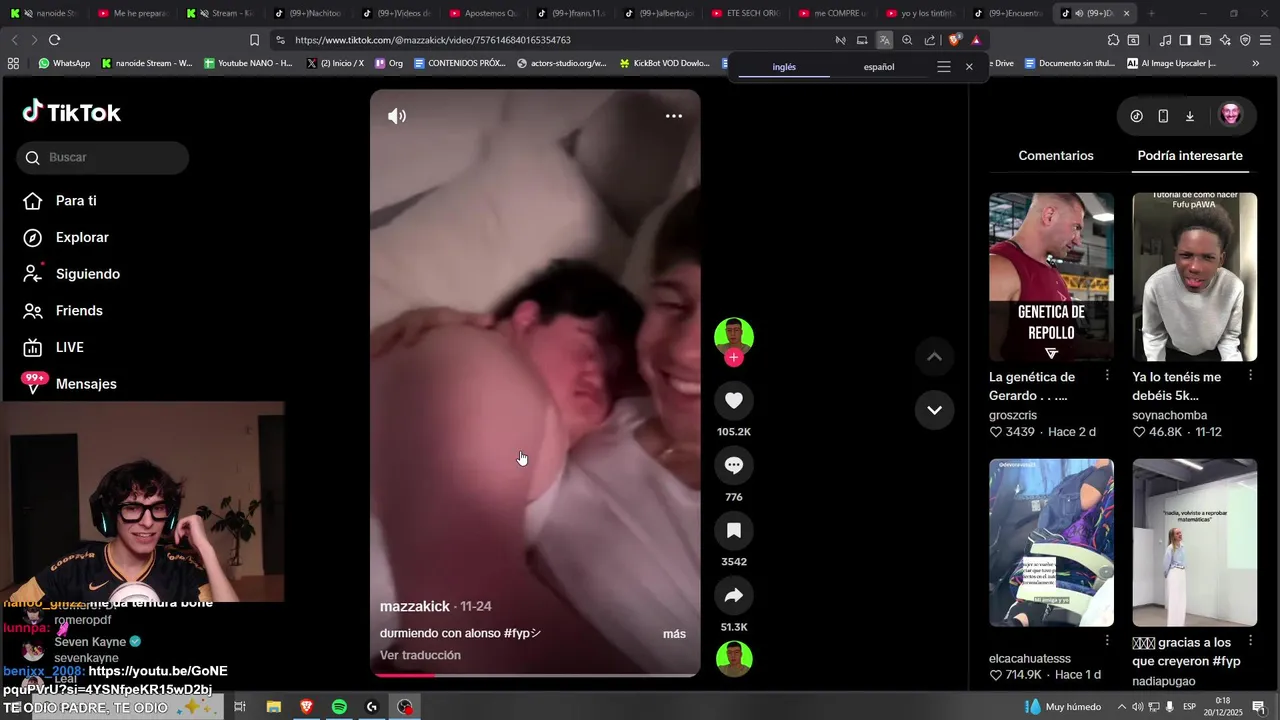This screenshot has width=1280, height=720.
Task: Like the video with the heart icon
Action: coord(734,400)
